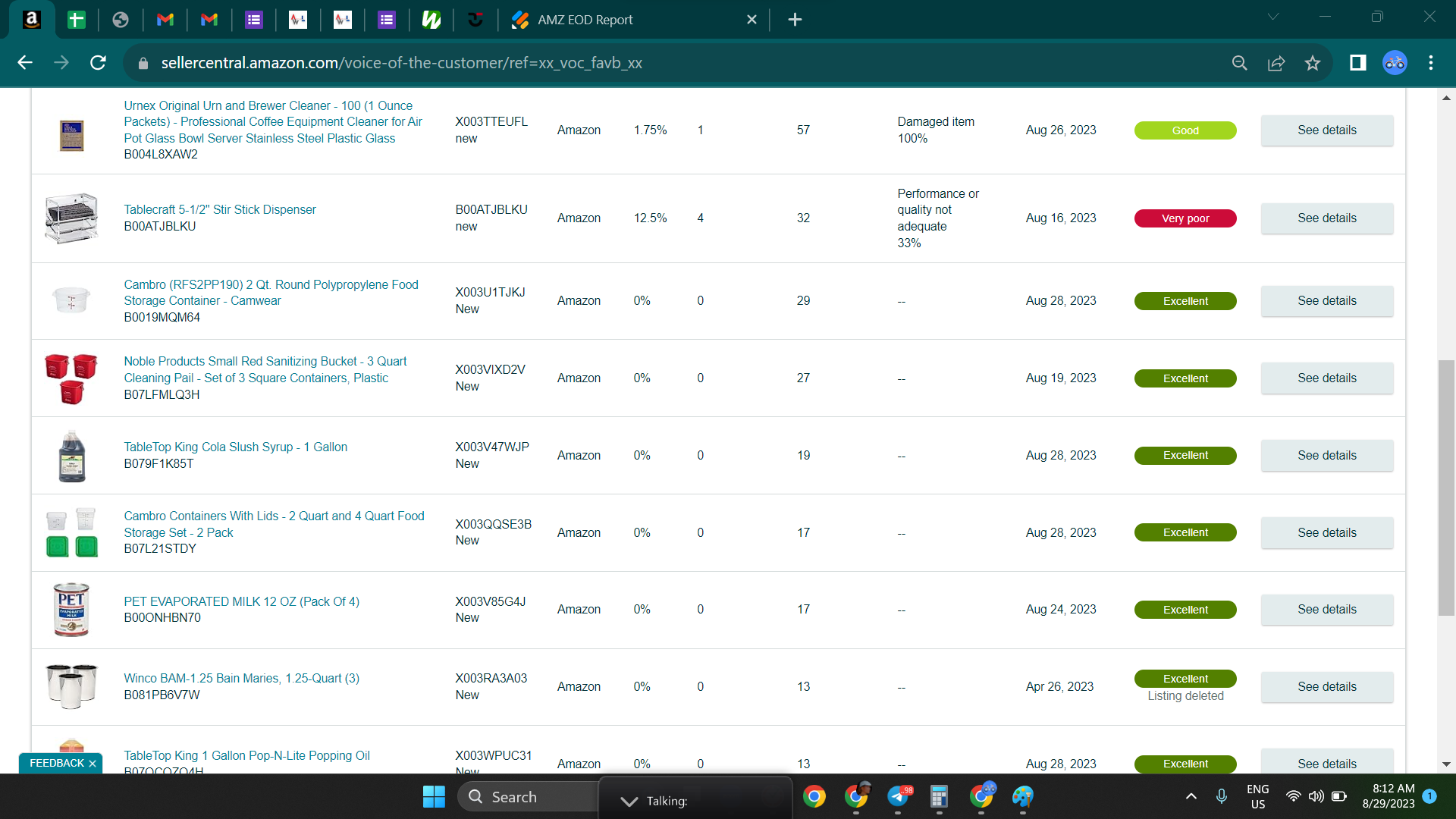Click the Tablecraft dispenser product thumbnail
The image size is (1456, 819).
71,218
